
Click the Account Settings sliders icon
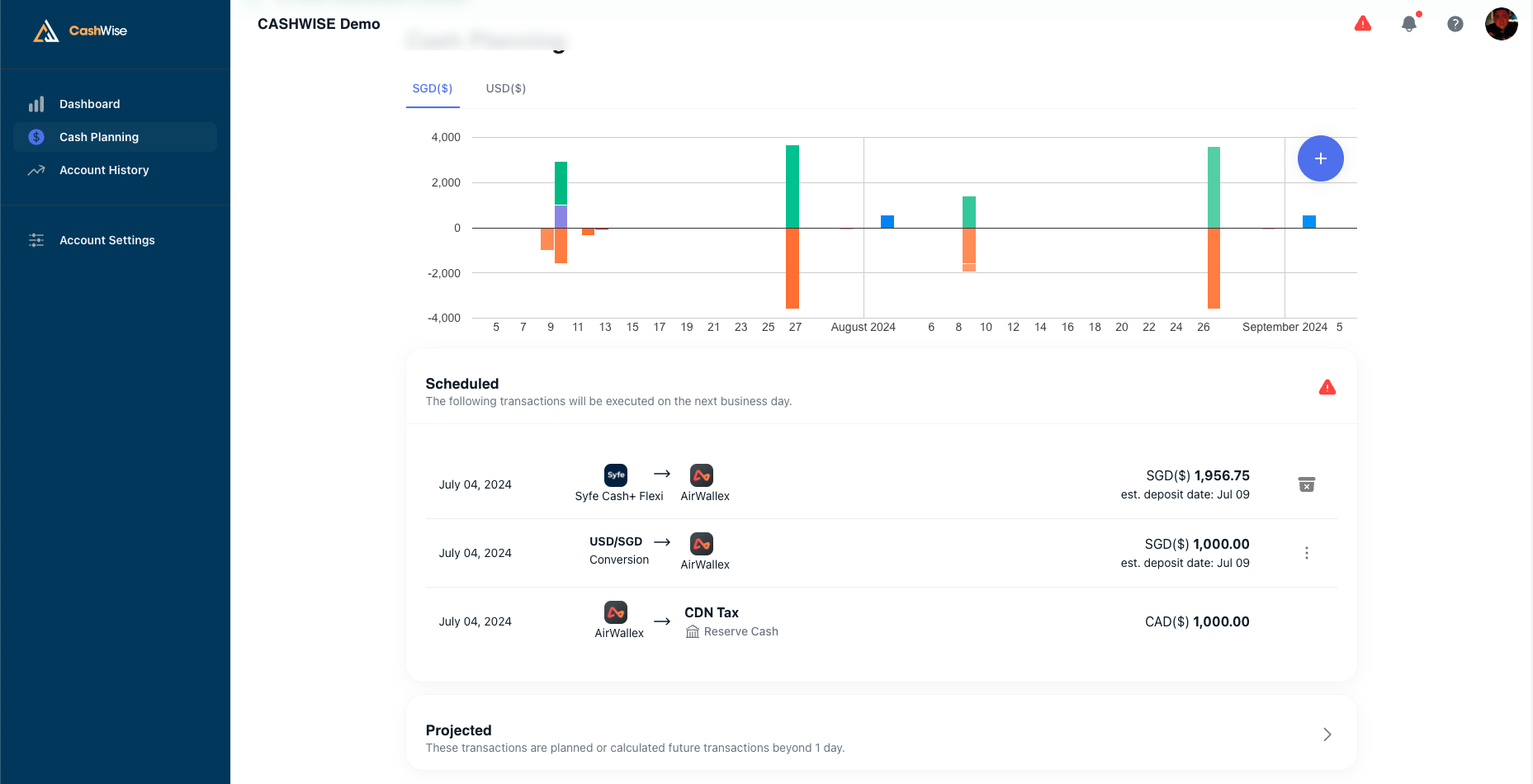[36, 240]
